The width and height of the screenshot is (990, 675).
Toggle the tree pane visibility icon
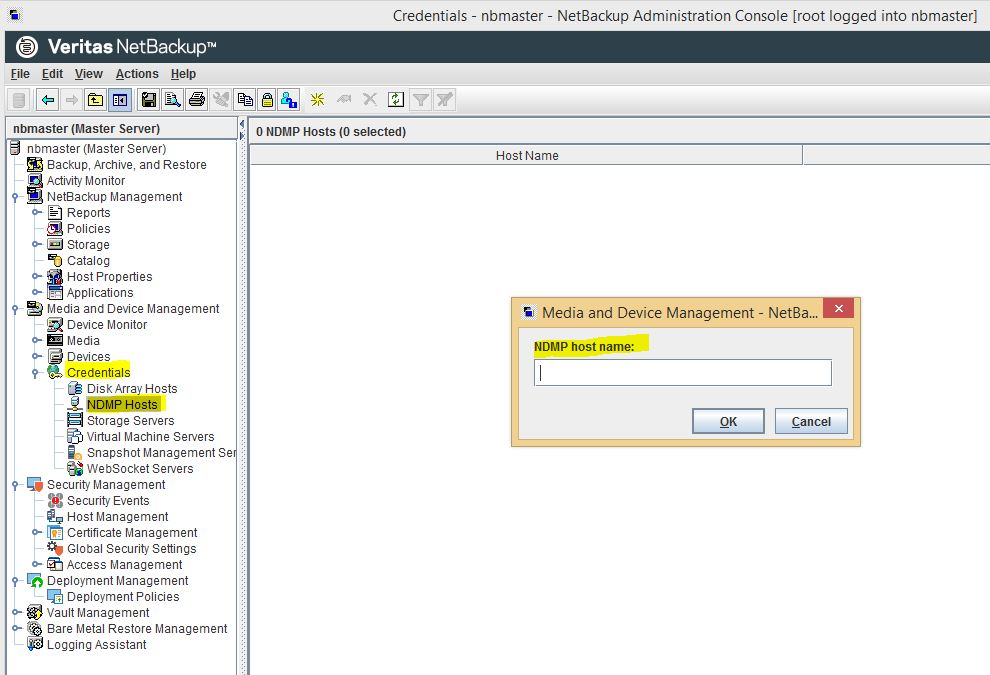119,99
